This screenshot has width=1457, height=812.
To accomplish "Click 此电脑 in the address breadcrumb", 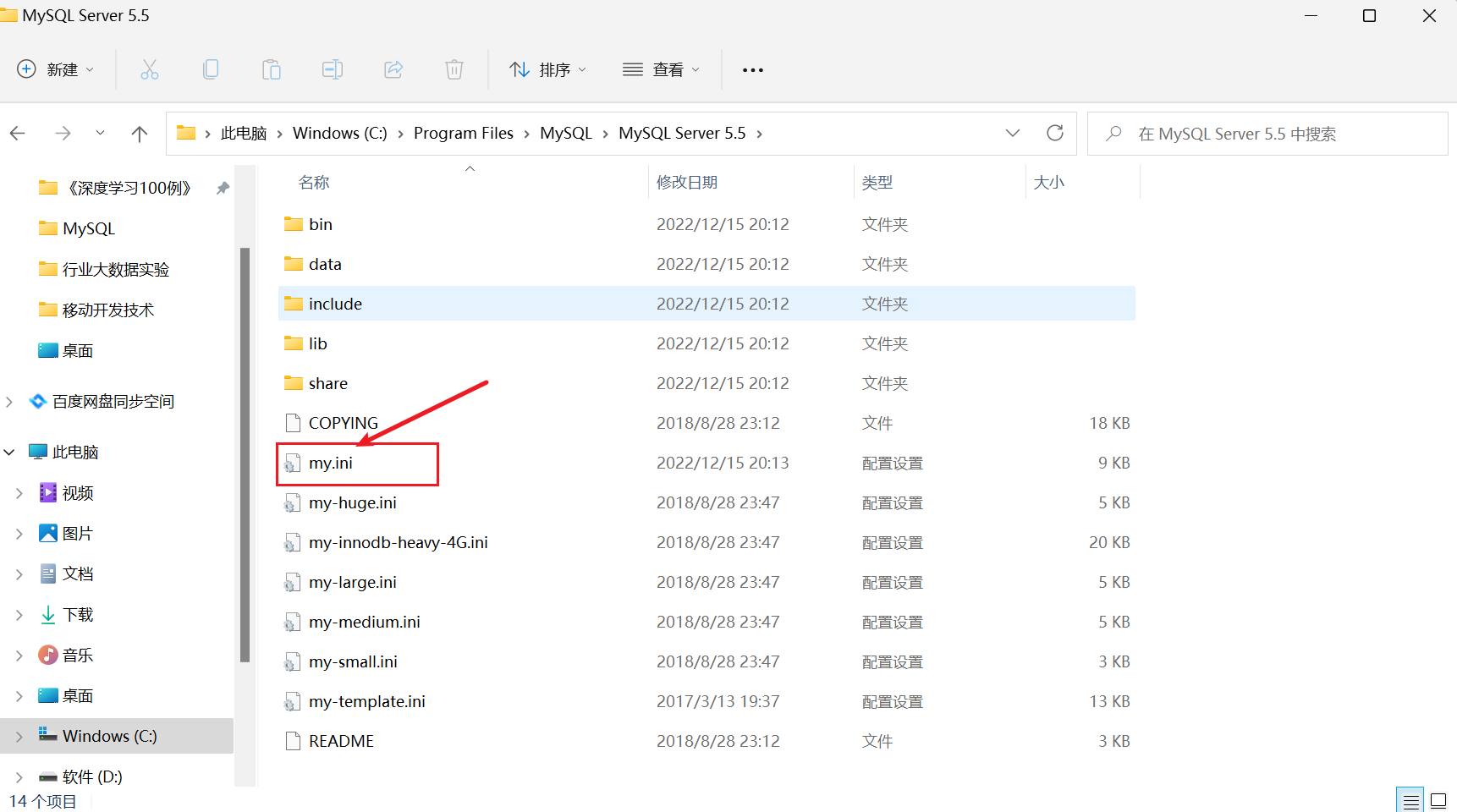I will (244, 133).
